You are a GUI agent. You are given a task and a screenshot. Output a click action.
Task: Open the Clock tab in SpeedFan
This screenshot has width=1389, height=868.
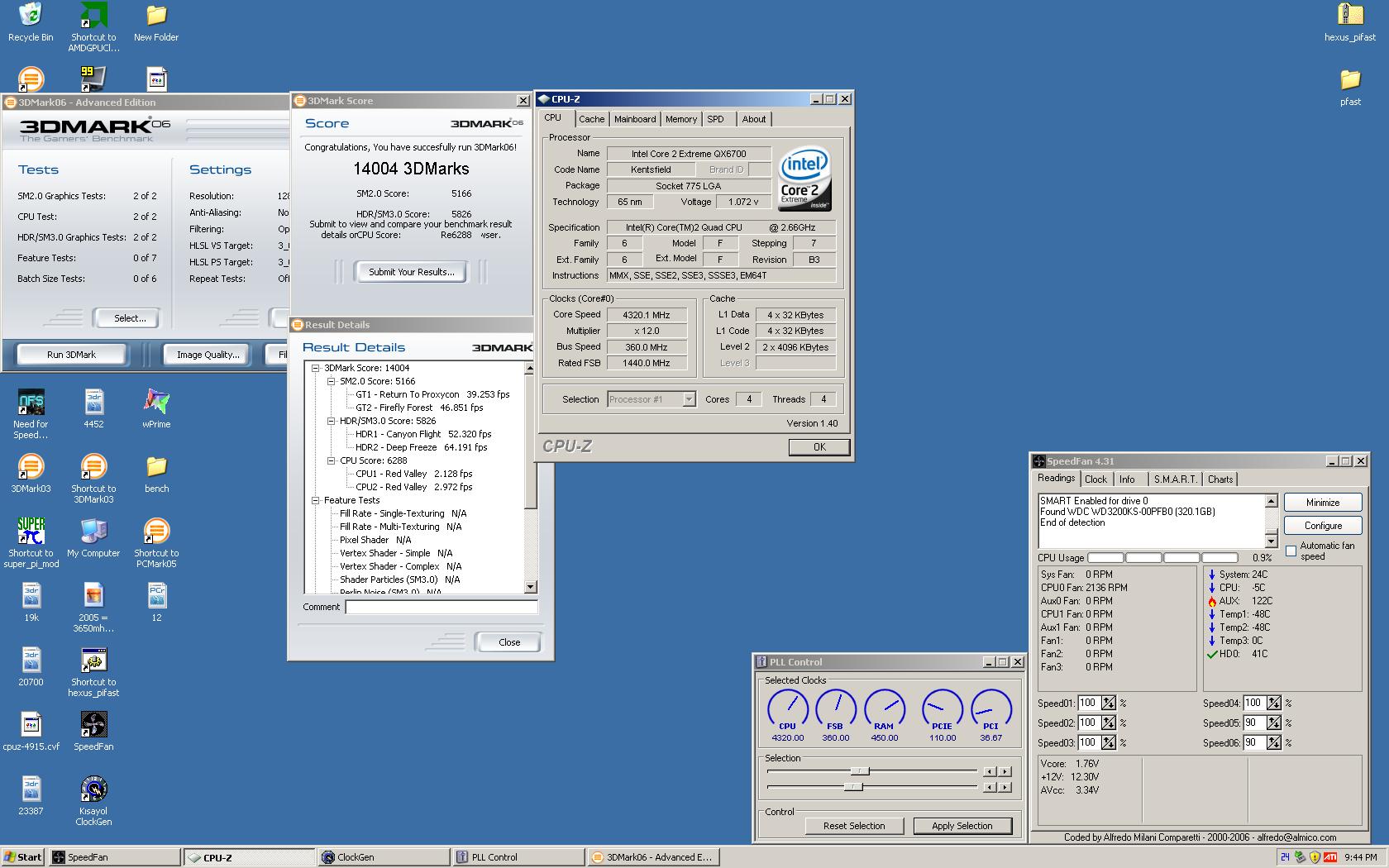click(1095, 479)
